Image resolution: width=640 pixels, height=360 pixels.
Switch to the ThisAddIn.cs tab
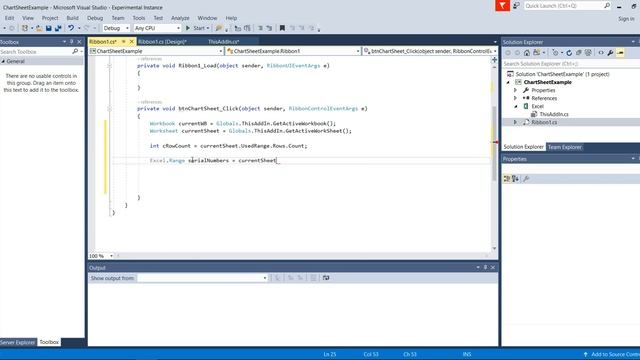224,42
